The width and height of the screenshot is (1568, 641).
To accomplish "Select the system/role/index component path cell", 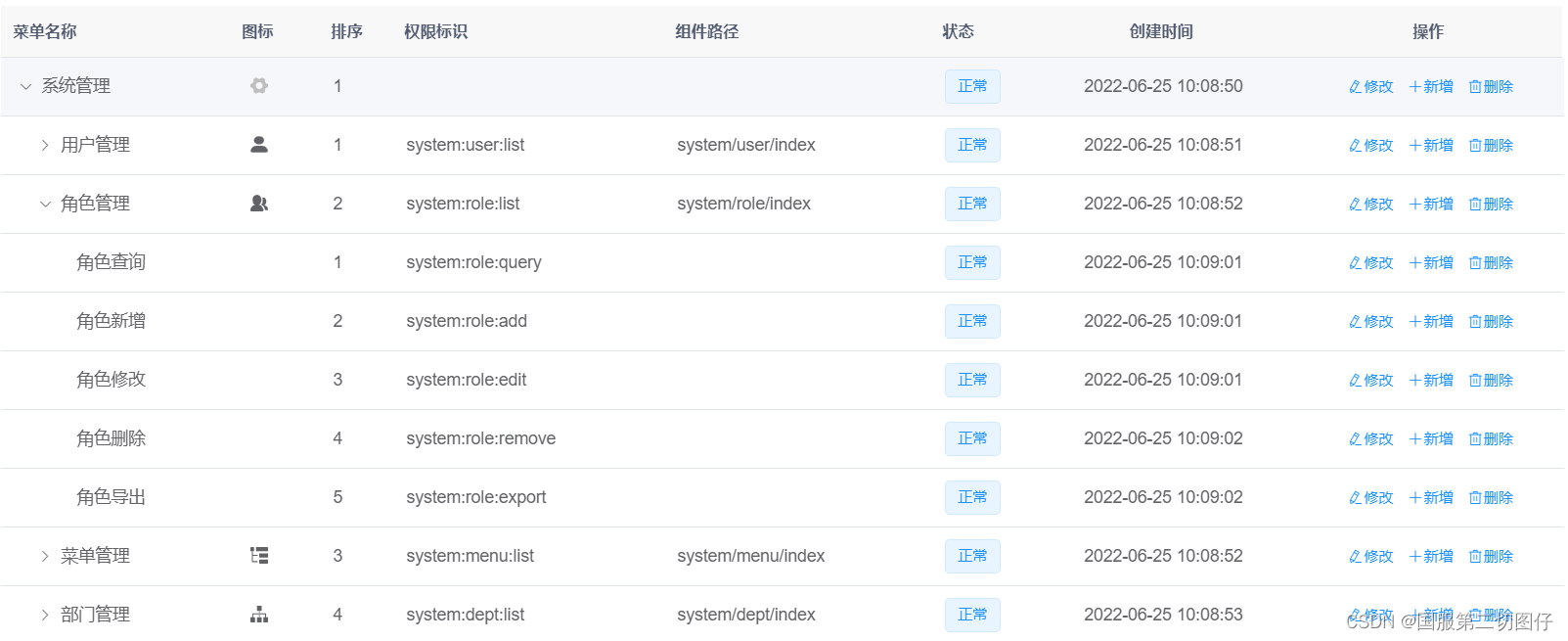I will 744,204.
